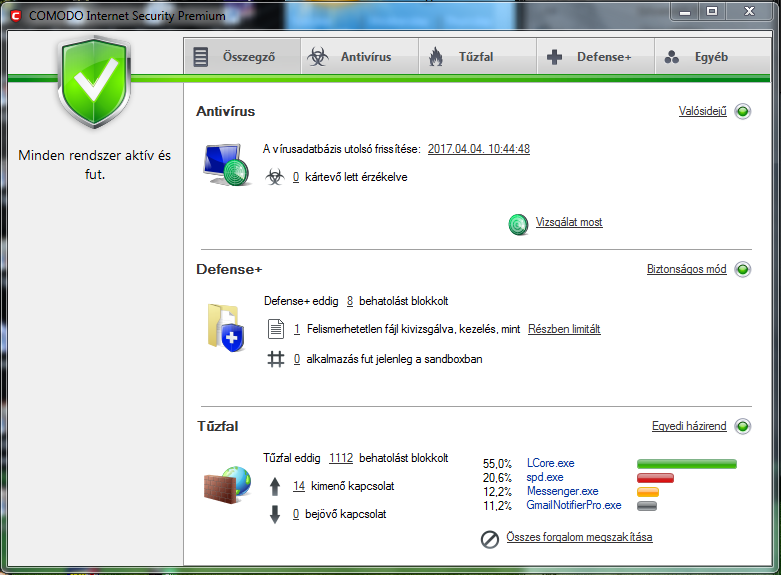781x575 pixels.
Task: Open the Egyéb tab
Action: [713, 57]
